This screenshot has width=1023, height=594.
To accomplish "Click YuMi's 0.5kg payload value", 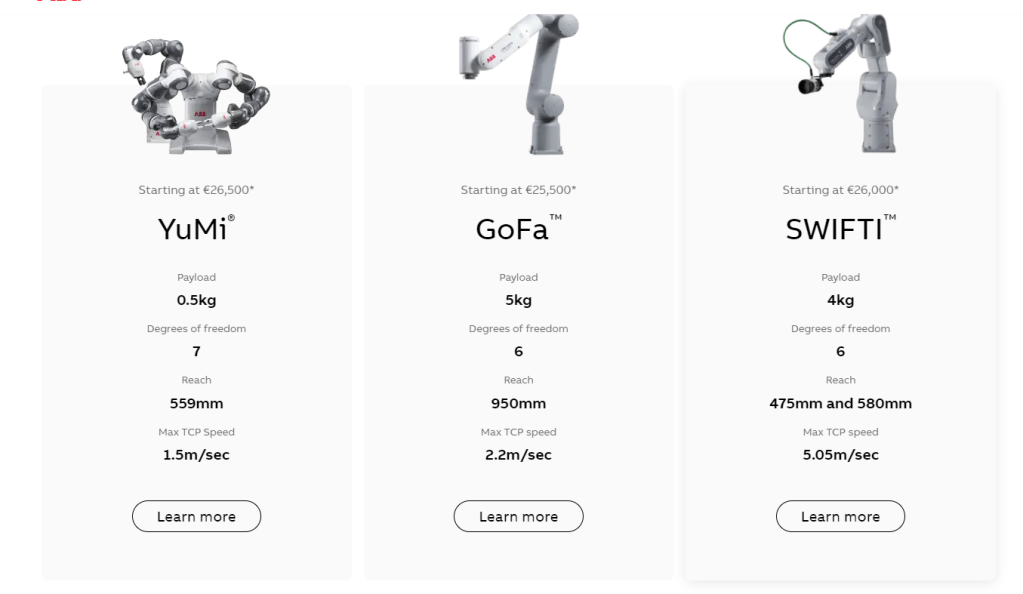I will [x=196, y=300].
